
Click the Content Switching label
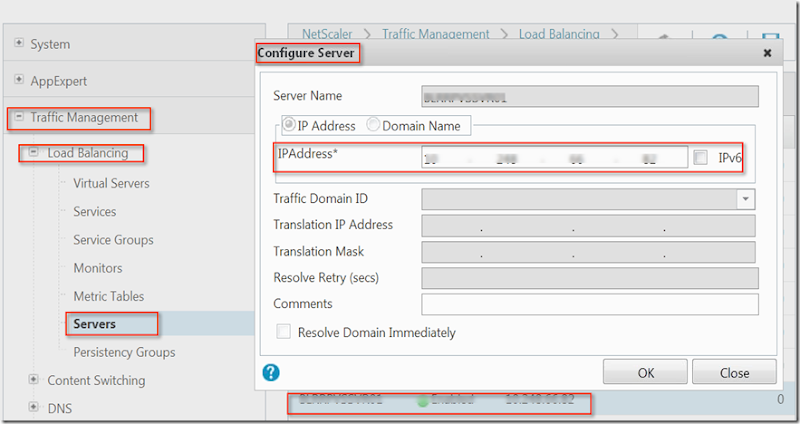[x=96, y=380]
